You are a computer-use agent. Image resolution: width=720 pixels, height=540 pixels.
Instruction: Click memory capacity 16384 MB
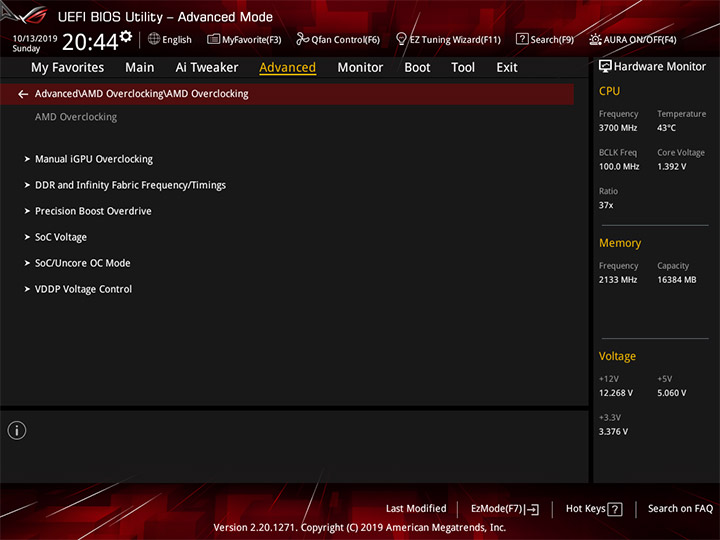tap(676, 280)
